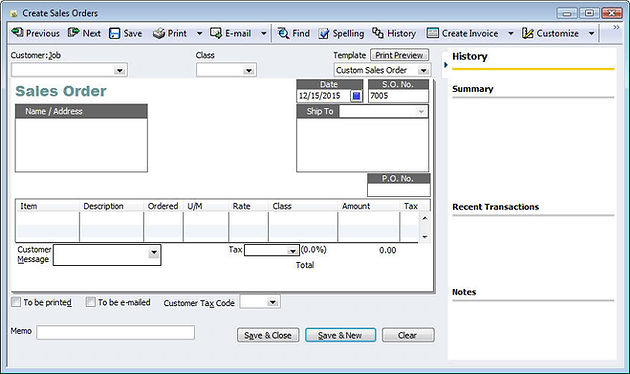This screenshot has height=374, width=630.
Task: Click the E-mail toolbar icon
Action: click(x=216, y=33)
